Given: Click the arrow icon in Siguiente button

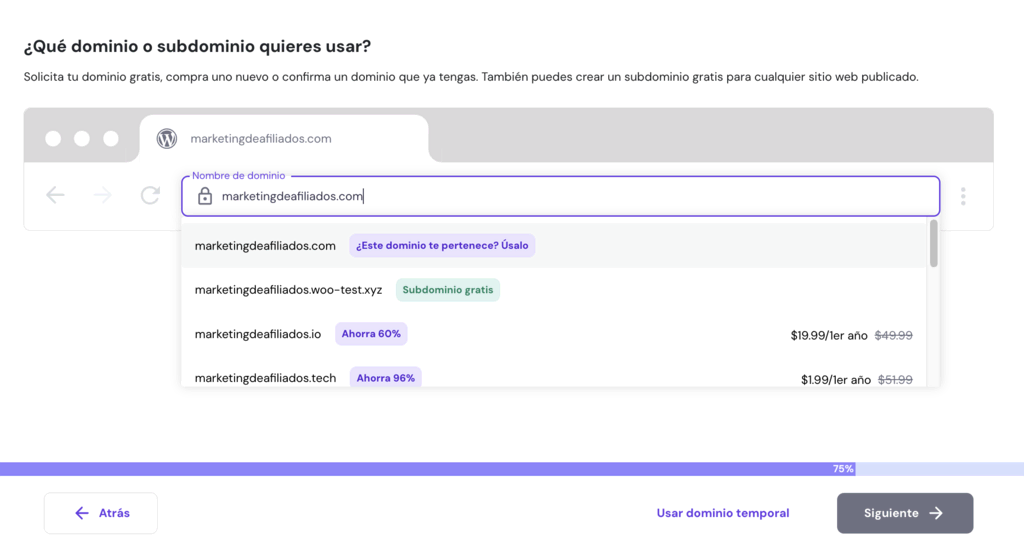Looking at the screenshot, I should point(936,513).
